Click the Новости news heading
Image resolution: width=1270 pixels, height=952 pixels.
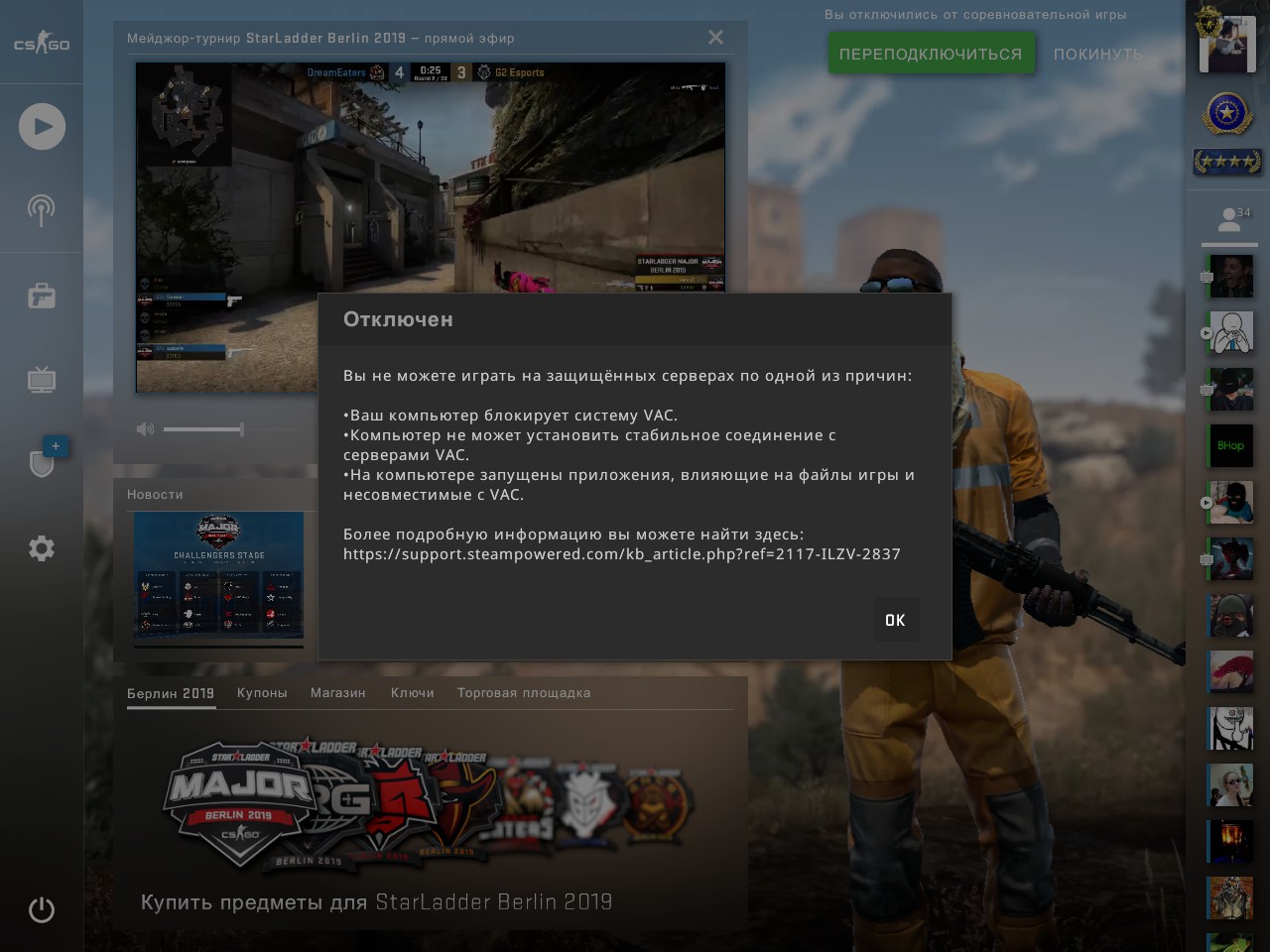coord(155,494)
